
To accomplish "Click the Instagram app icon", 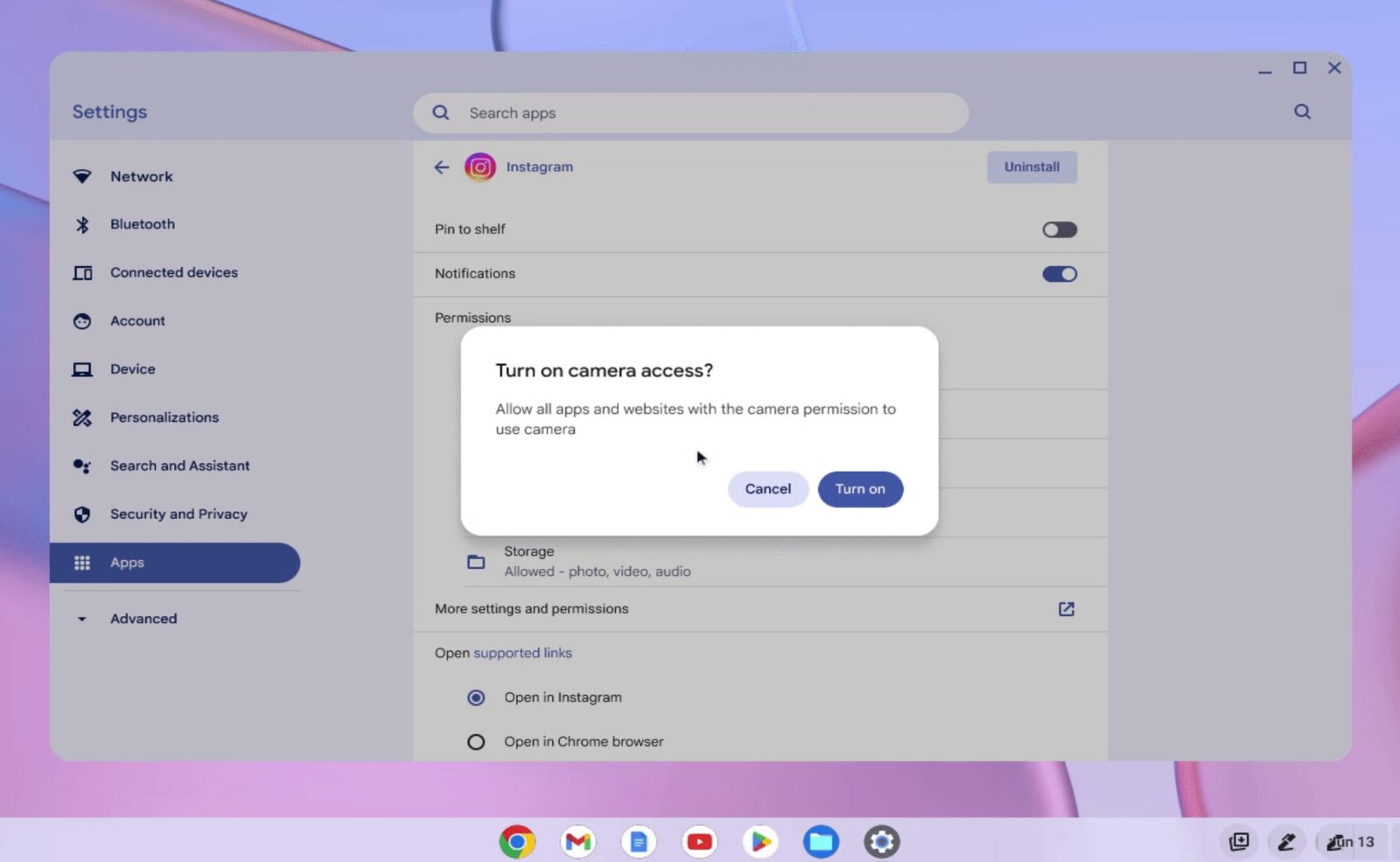I will pos(479,167).
